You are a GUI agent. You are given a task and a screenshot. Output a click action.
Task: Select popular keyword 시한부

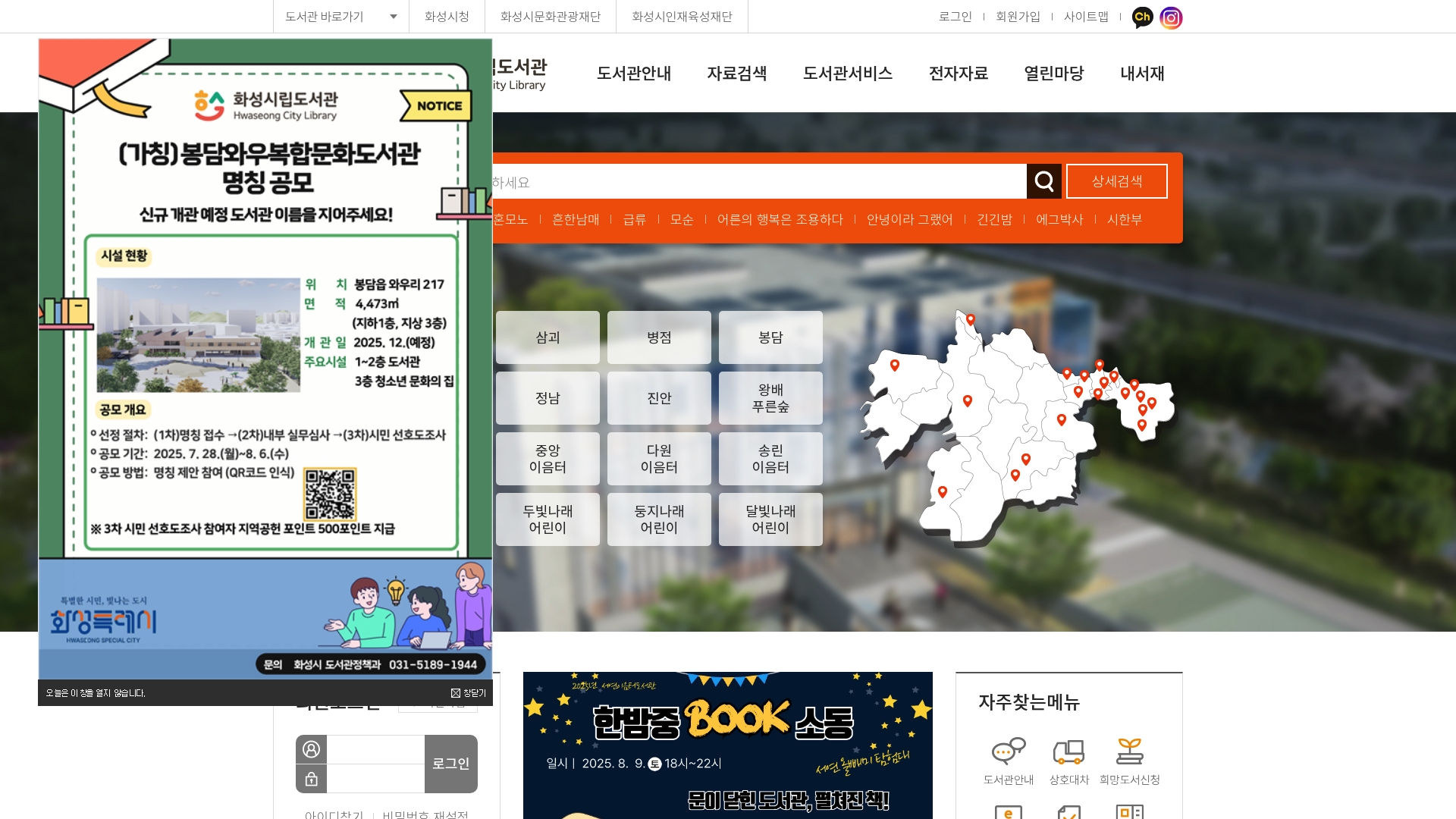click(x=1125, y=220)
